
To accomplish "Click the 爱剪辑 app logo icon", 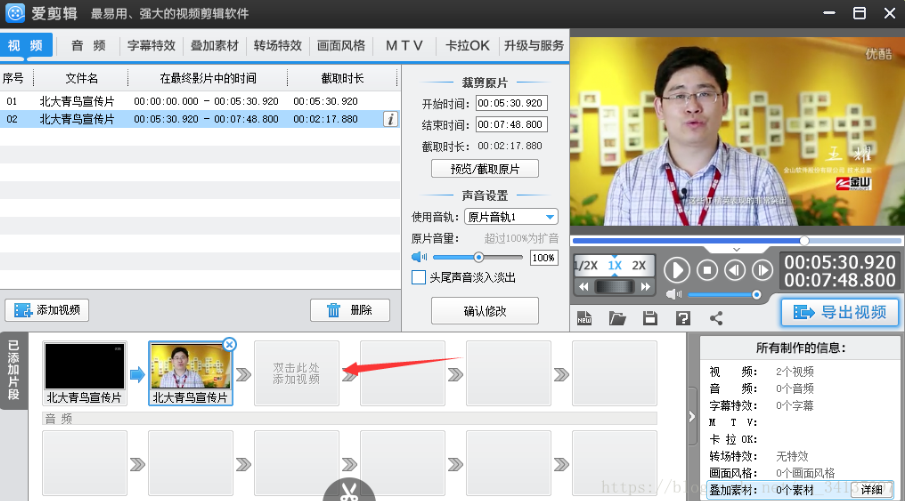I will [x=15, y=13].
